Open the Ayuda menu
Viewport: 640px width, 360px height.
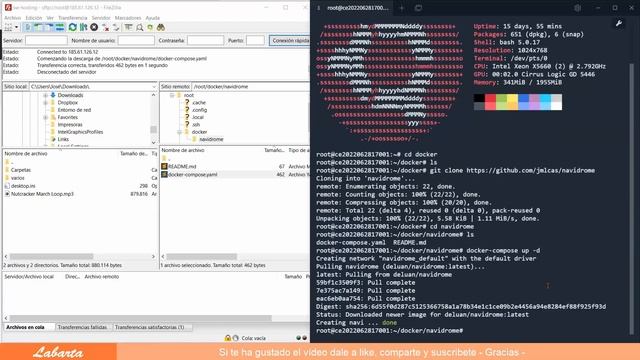point(153,18)
